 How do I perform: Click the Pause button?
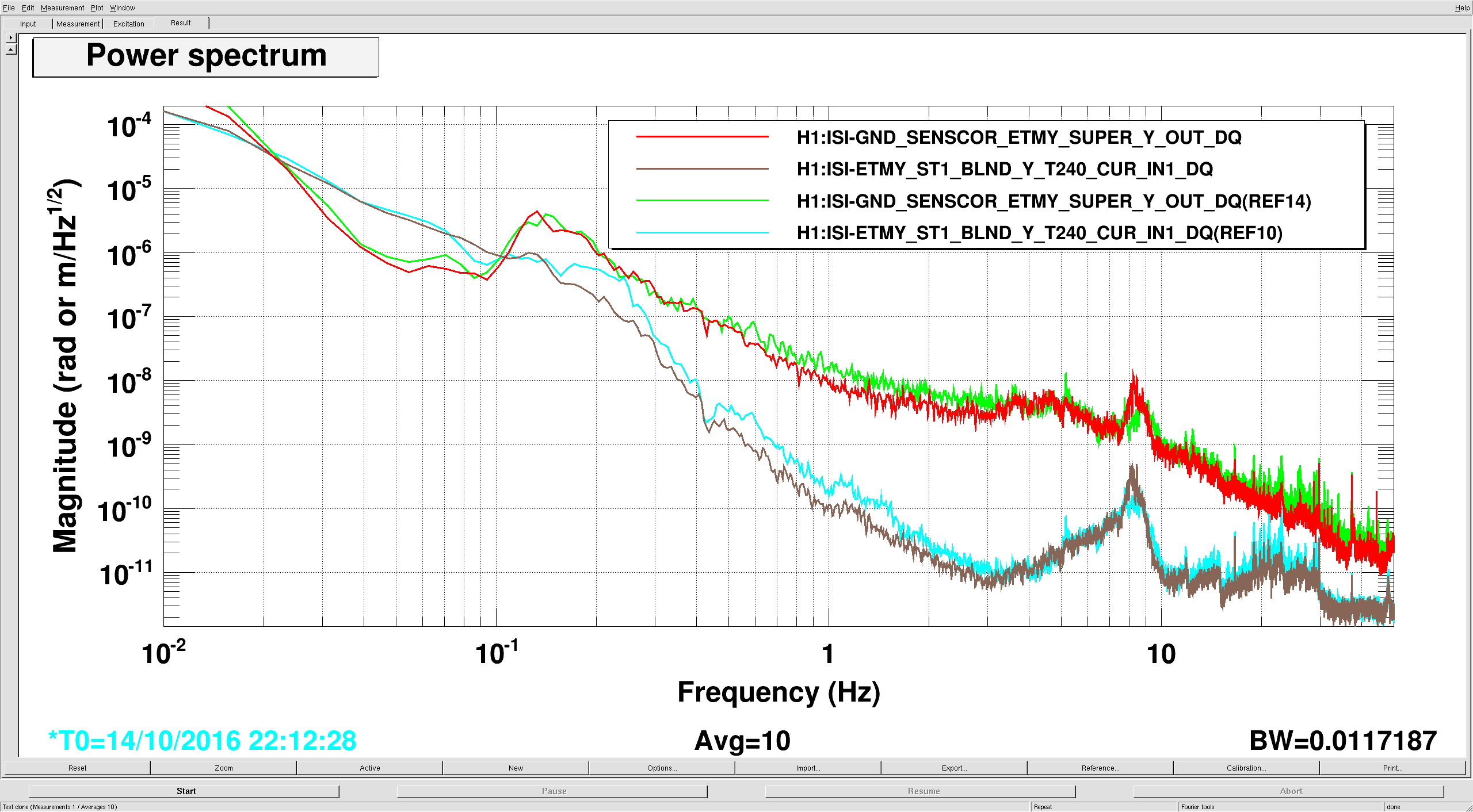[552, 791]
